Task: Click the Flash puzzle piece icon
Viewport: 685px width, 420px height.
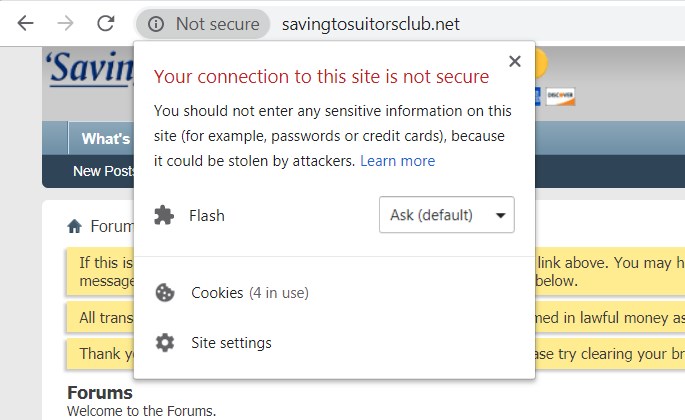Action: coord(165,215)
